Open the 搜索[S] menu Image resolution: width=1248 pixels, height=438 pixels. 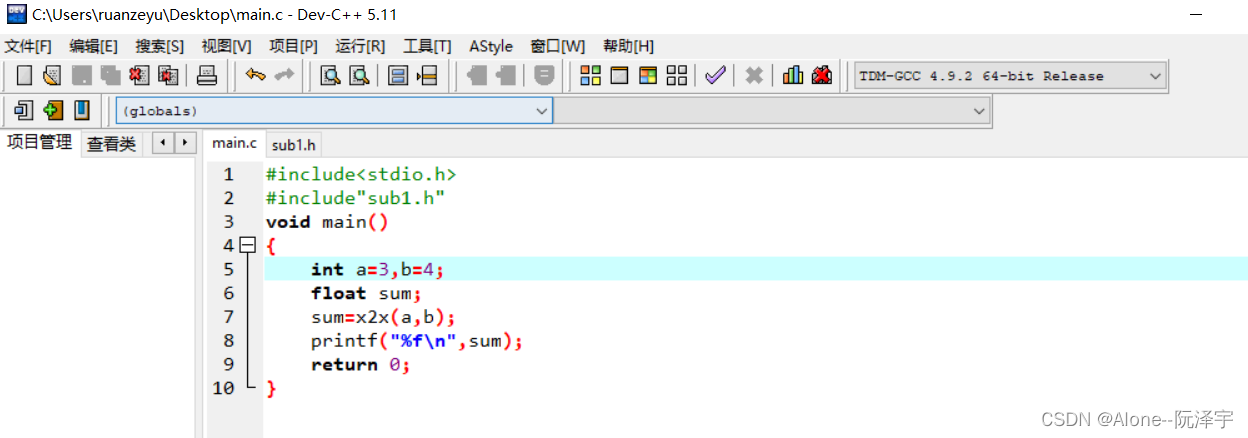point(160,46)
